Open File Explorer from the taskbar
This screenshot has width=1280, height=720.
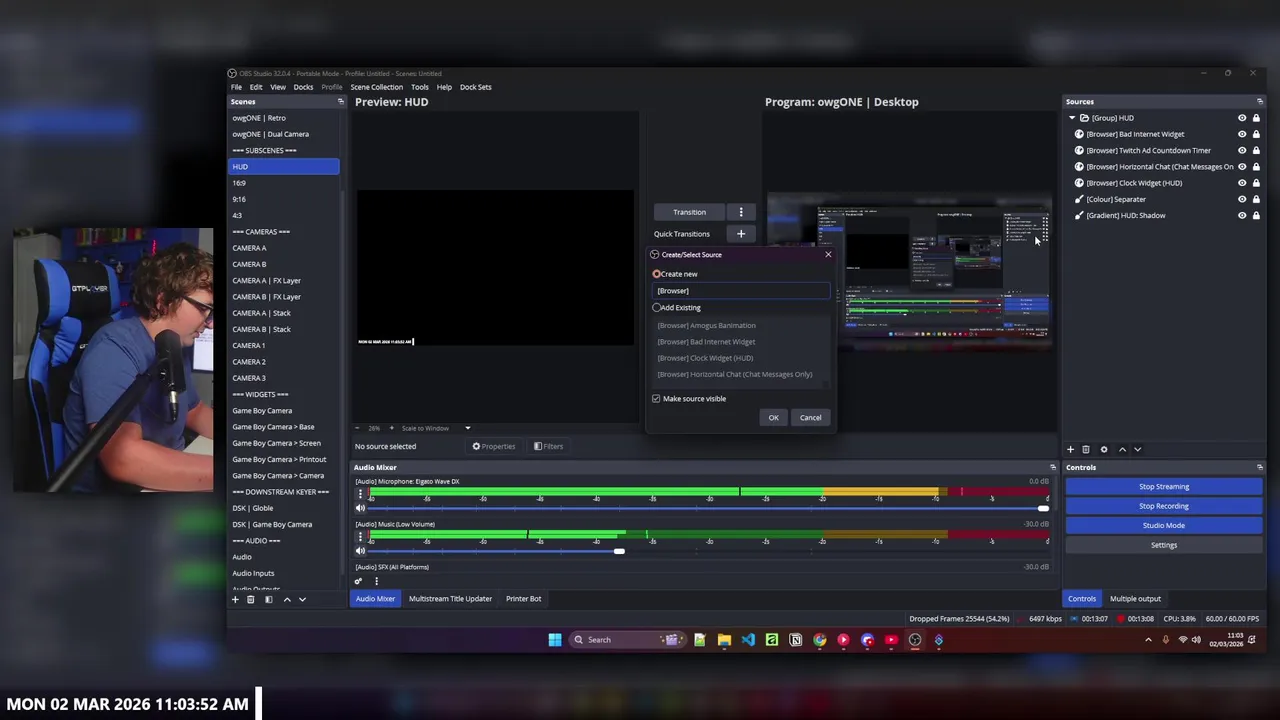pos(724,640)
